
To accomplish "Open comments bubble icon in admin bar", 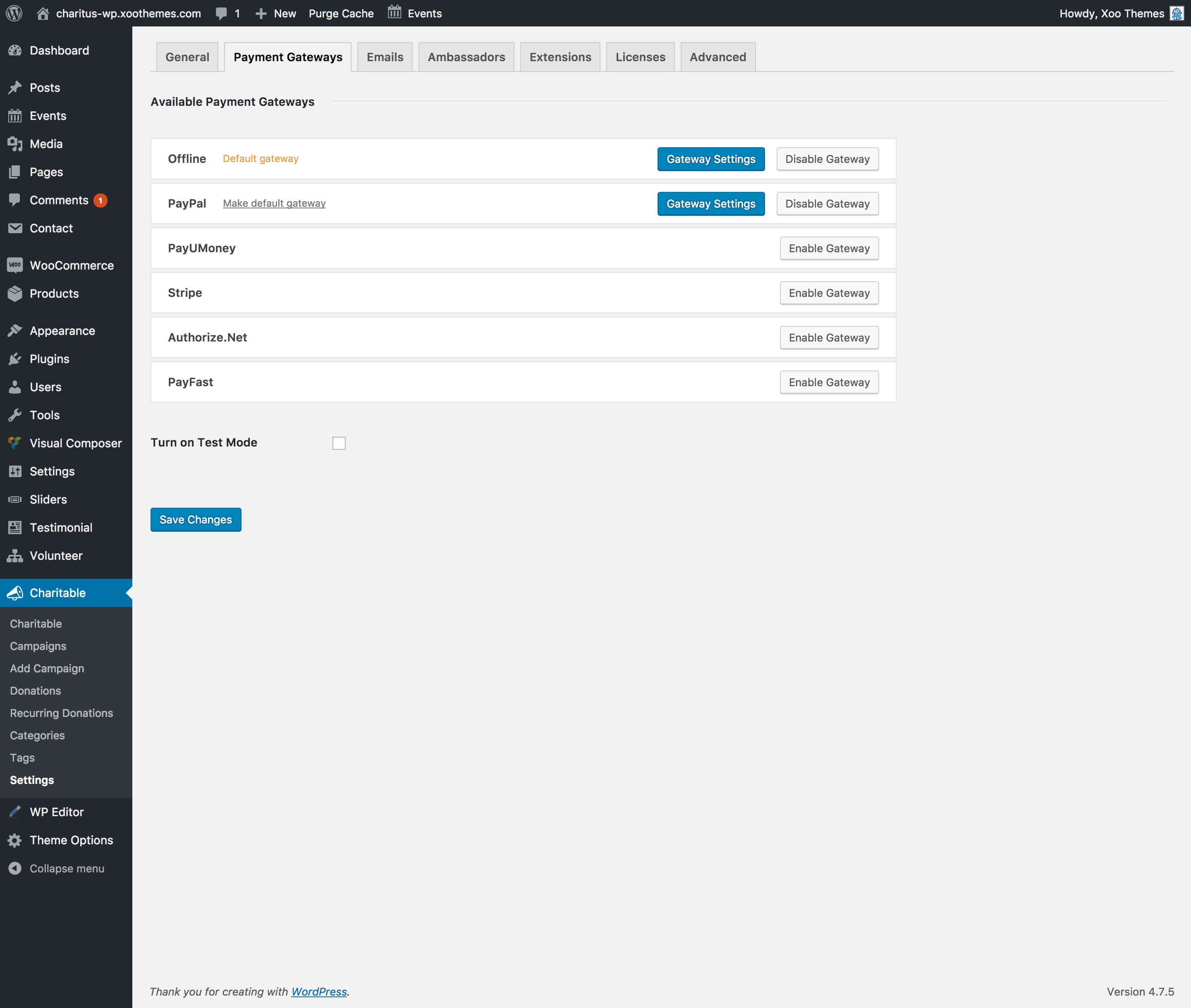I will [x=221, y=13].
